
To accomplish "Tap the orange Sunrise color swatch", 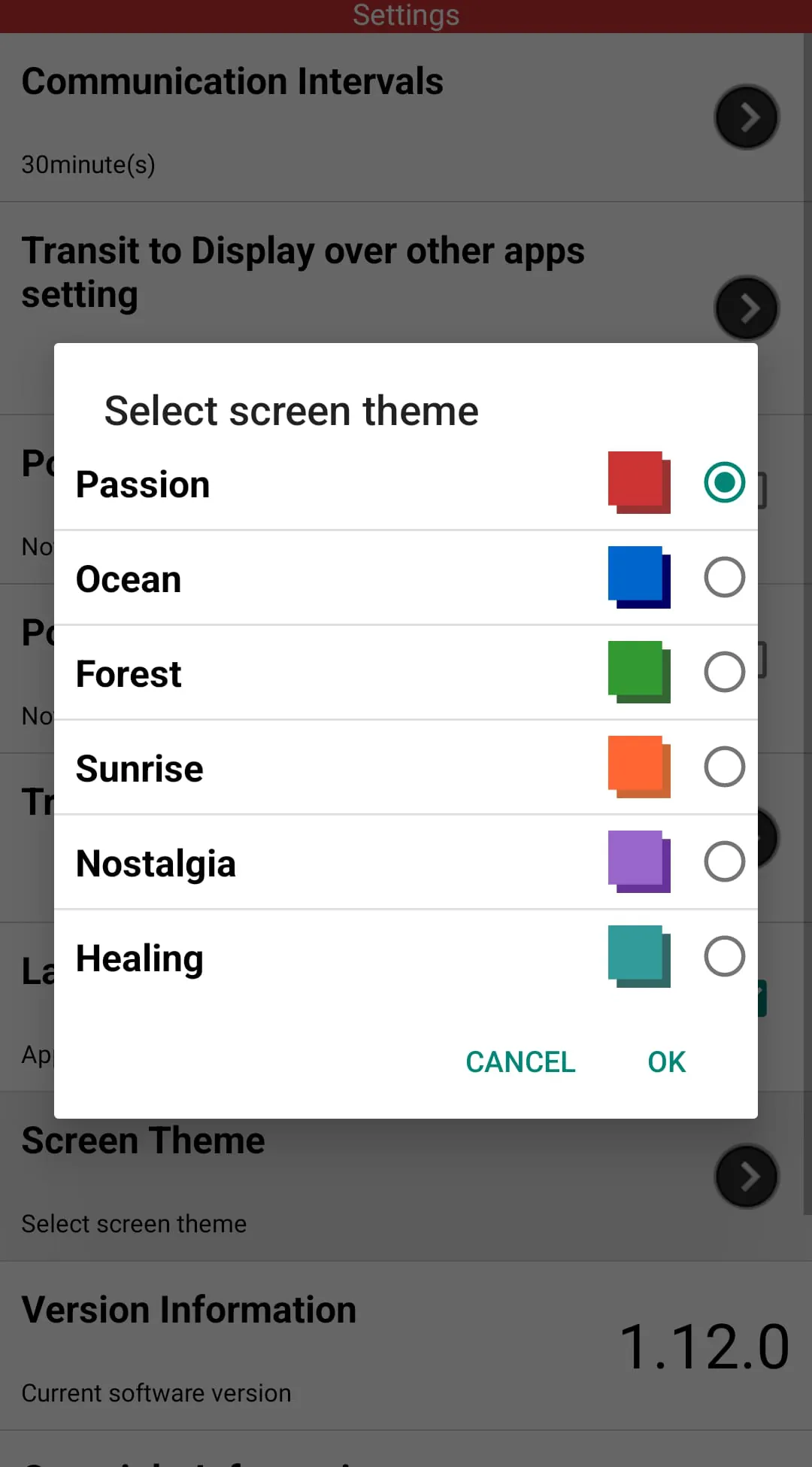I will (638, 767).
